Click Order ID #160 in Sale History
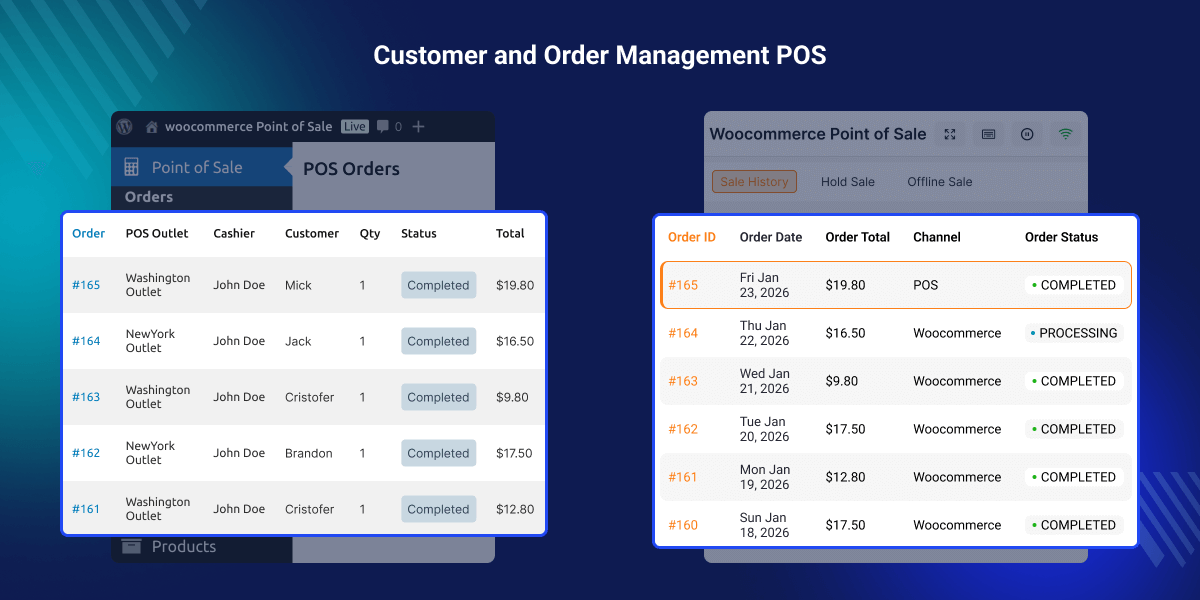Viewport: 1200px width, 600px height. (x=683, y=525)
